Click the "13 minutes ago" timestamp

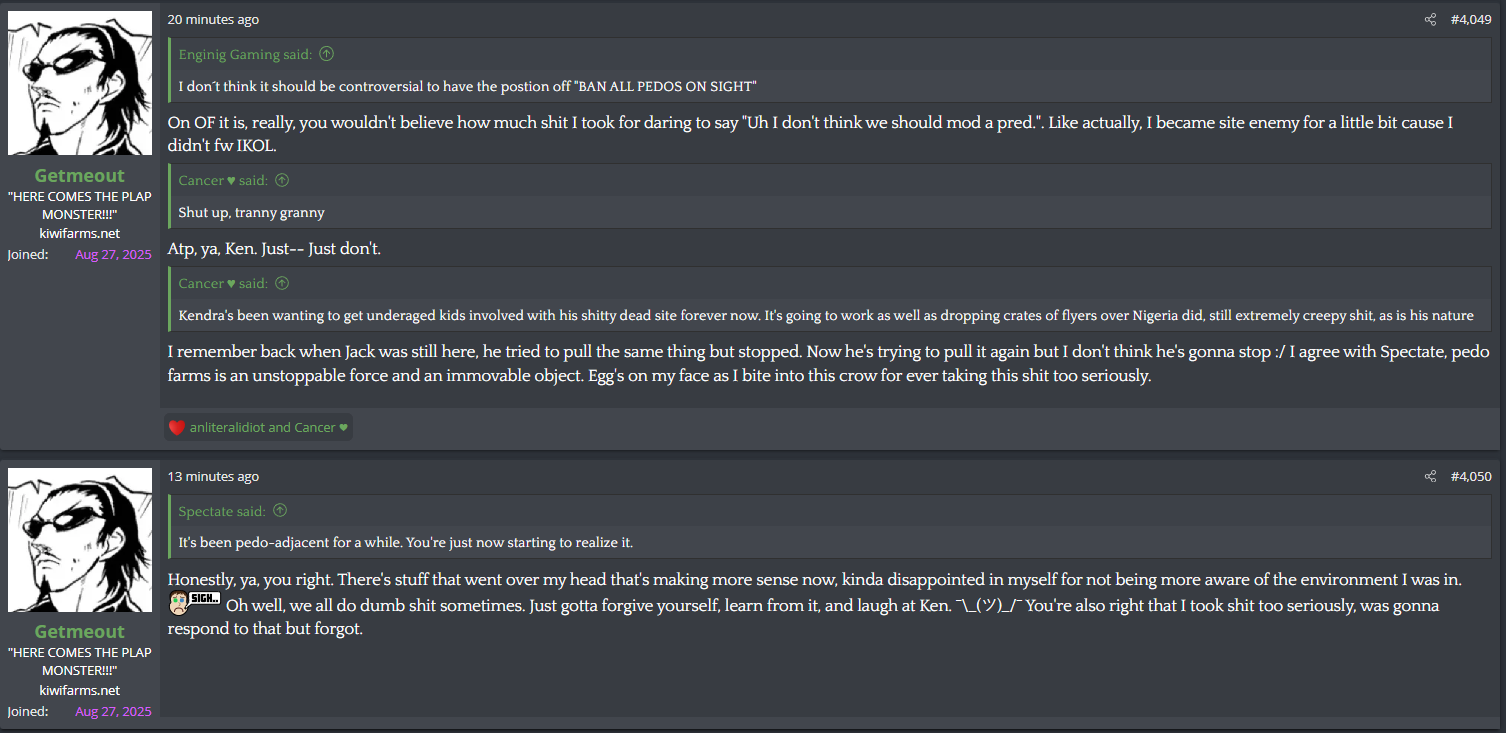point(213,477)
